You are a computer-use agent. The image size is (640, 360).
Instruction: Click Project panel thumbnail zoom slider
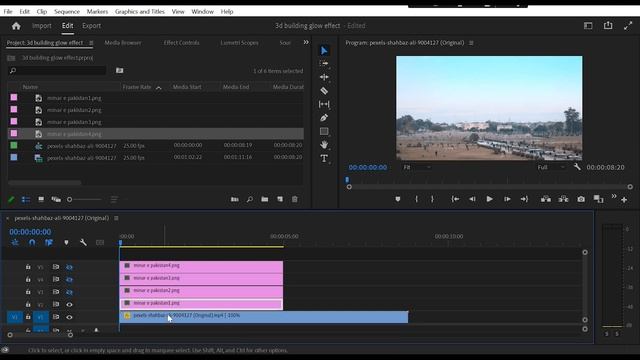85,200
